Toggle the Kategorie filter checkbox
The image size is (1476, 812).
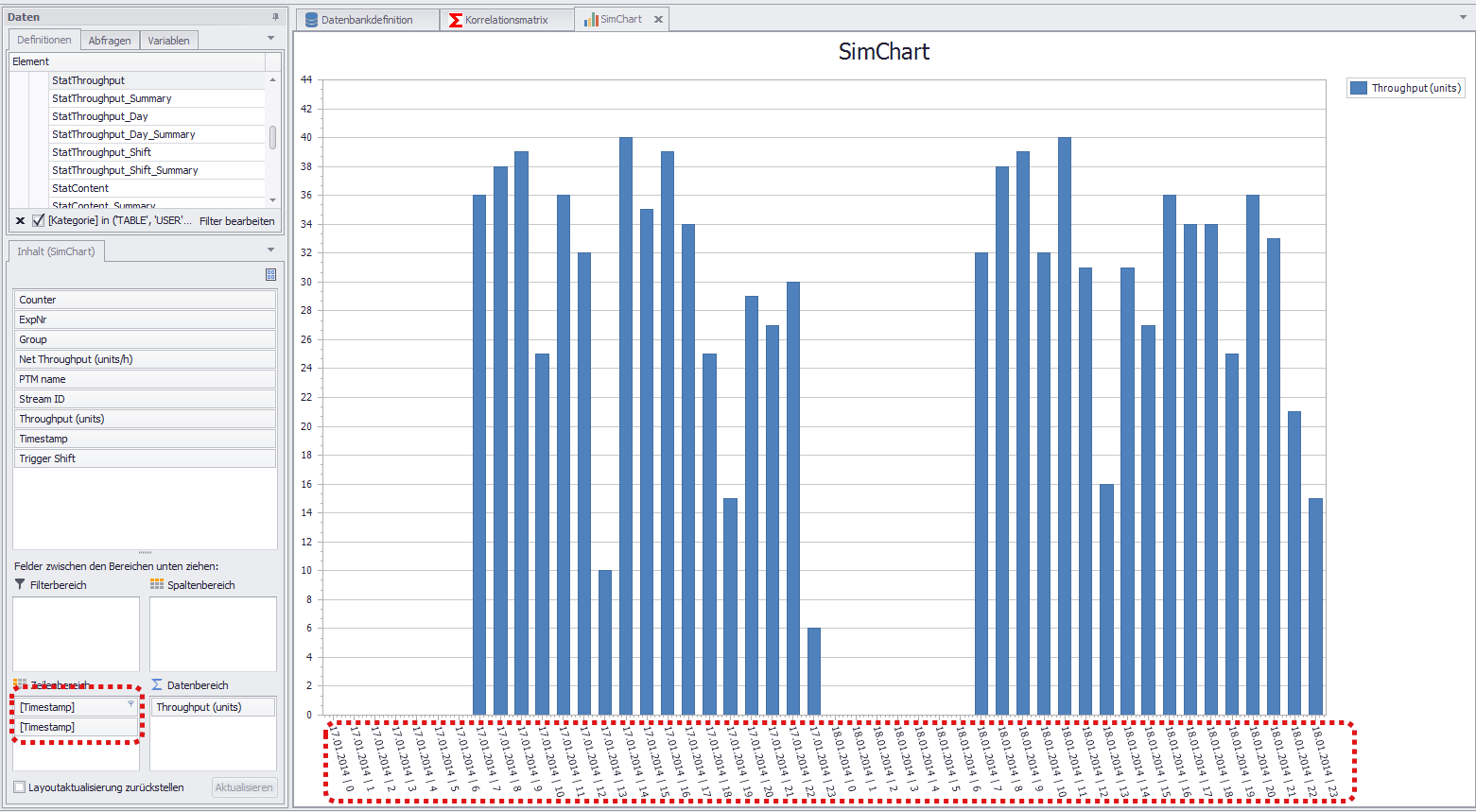click(x=39, y=221)
